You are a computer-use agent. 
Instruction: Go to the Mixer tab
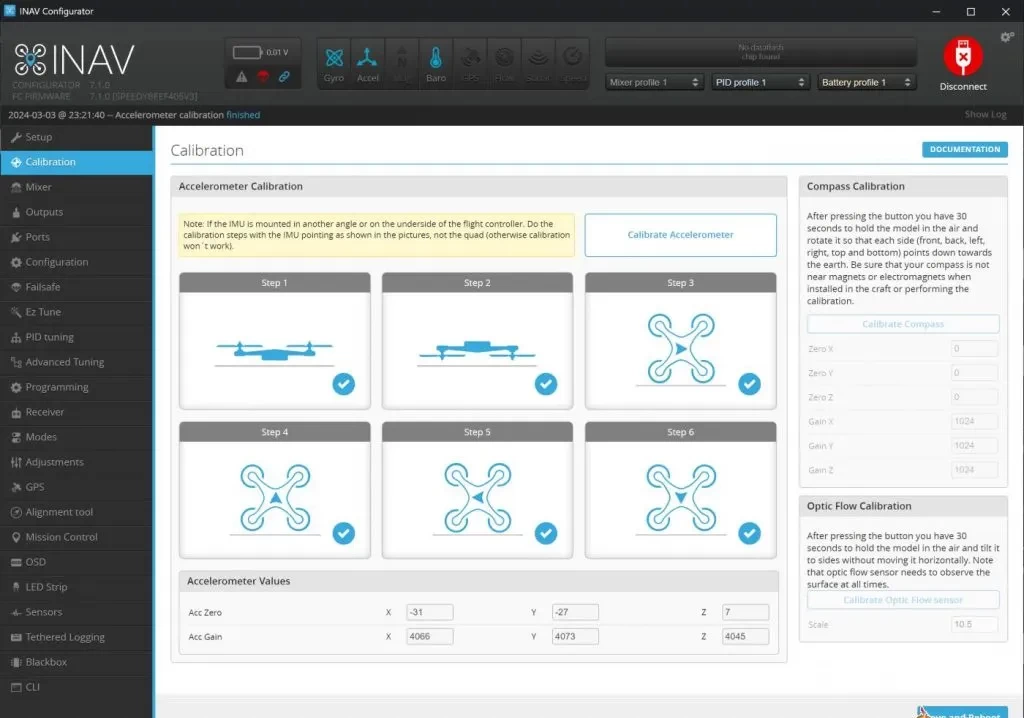(x=76, y=187)
